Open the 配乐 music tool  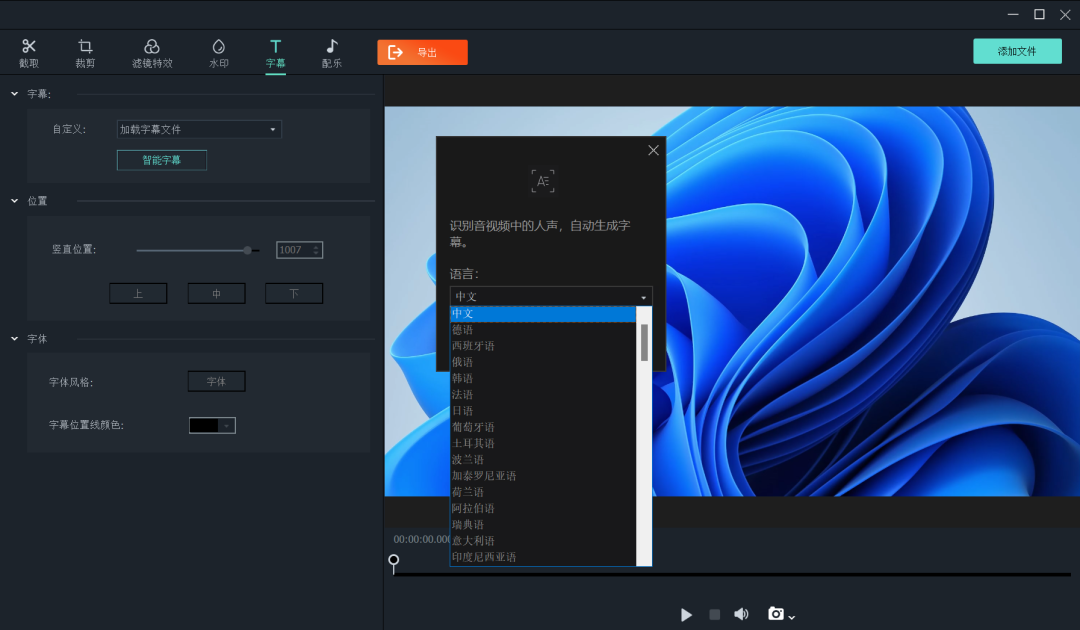tap(331, 53)
